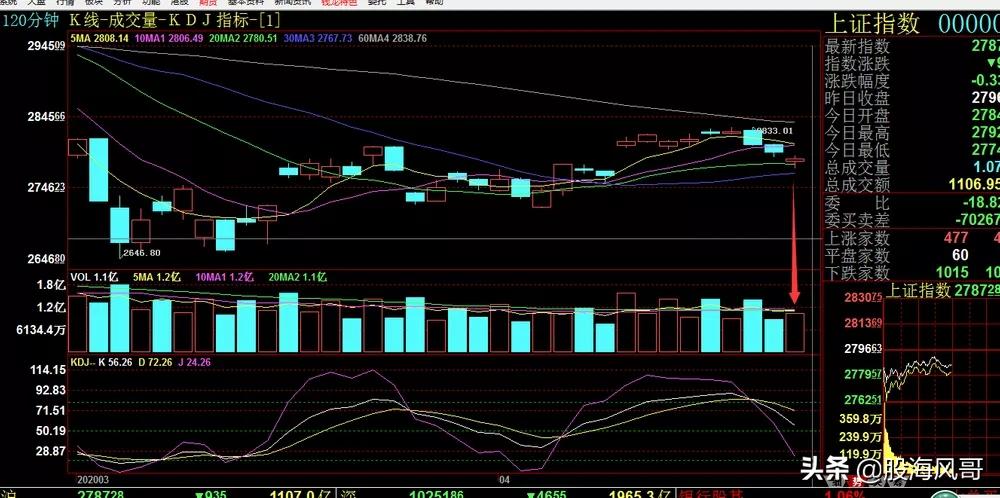Click the VOL 1.1亿 volume label
The width and height of the screenshot is (1000, 498).
94,277
